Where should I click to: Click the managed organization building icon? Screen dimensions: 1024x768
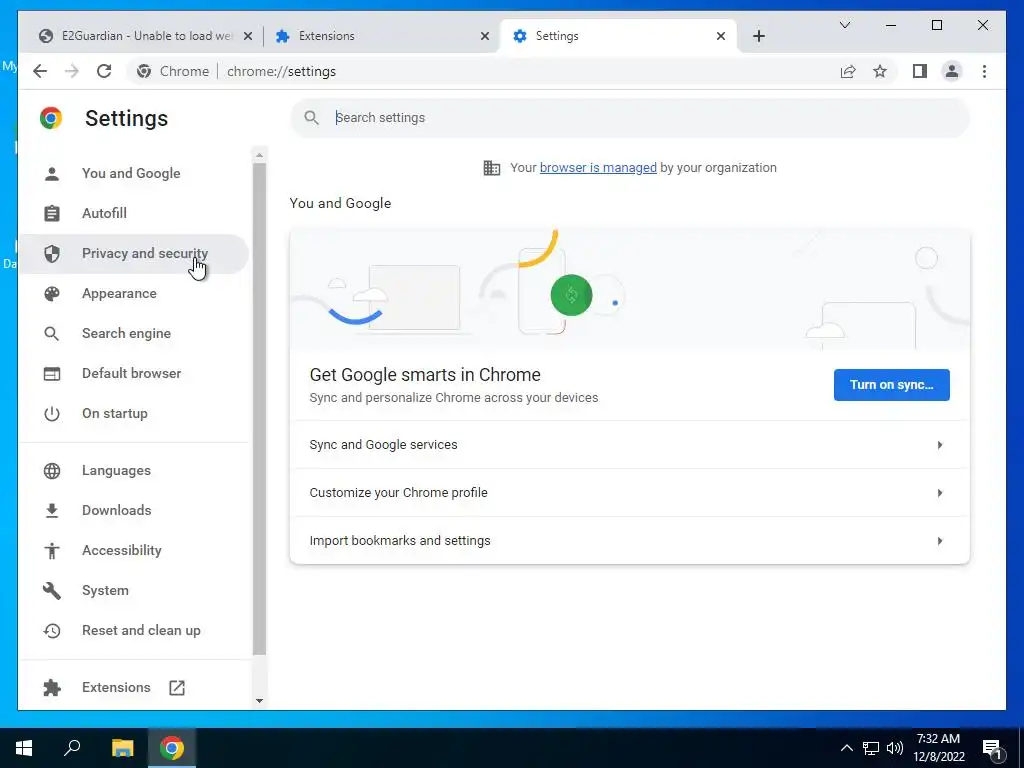click(492, 168)
